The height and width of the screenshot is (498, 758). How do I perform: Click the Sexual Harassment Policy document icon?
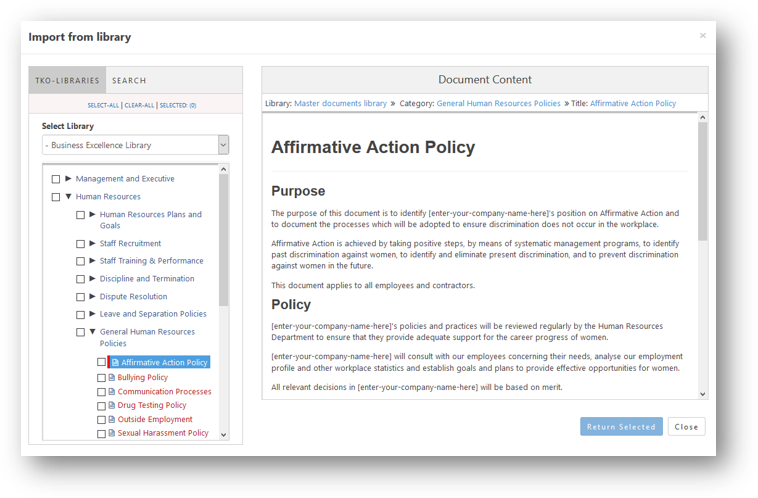[x=112, y=433]
